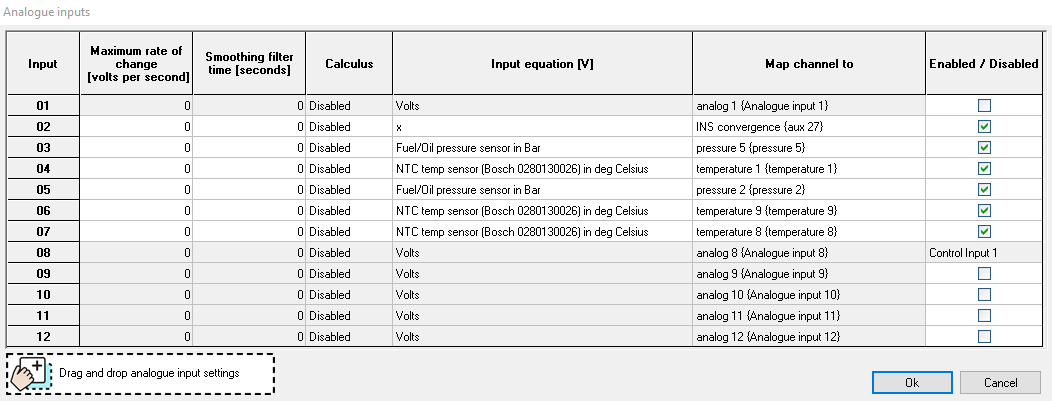Open input 03 map channel pressure 5 cell
This screenshot has height=401, width=1052.
point(808,148)
